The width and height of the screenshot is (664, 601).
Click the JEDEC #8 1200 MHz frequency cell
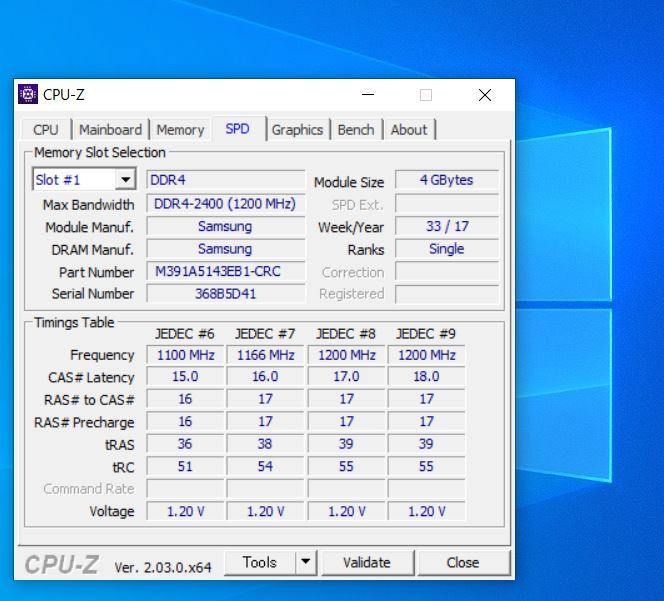pos(346,355)
